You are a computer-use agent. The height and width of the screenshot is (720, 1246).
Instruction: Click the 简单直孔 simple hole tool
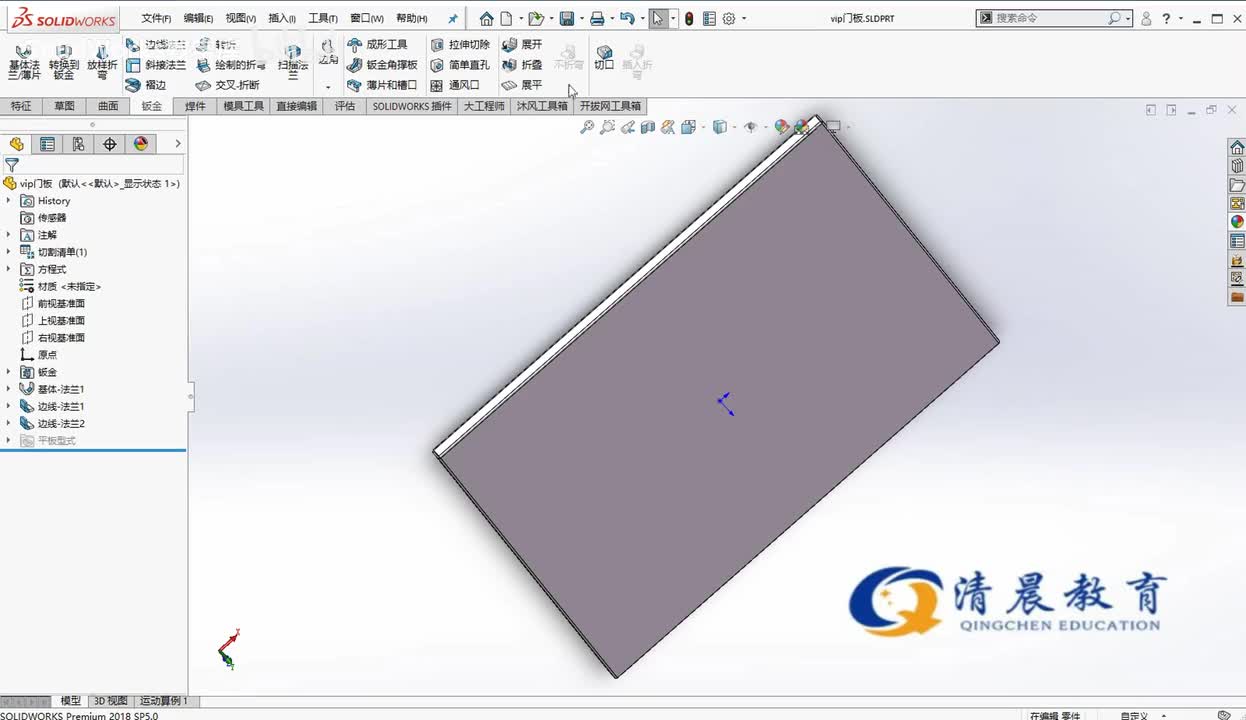tap(460, 65)
